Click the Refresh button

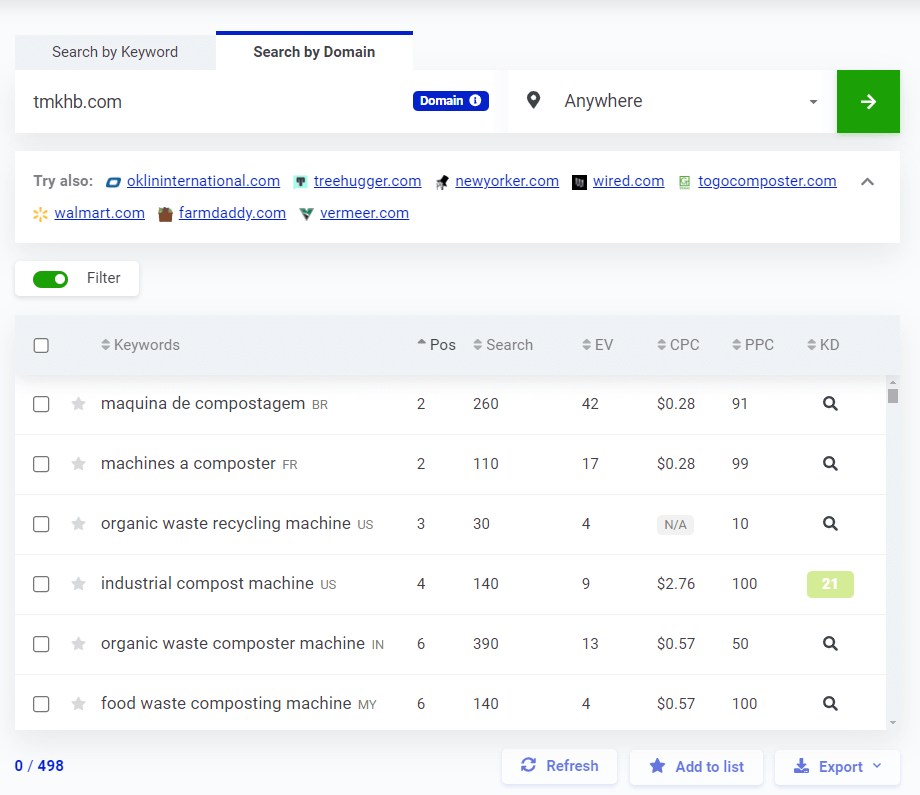pyautogui.click(x=560, y=766)
